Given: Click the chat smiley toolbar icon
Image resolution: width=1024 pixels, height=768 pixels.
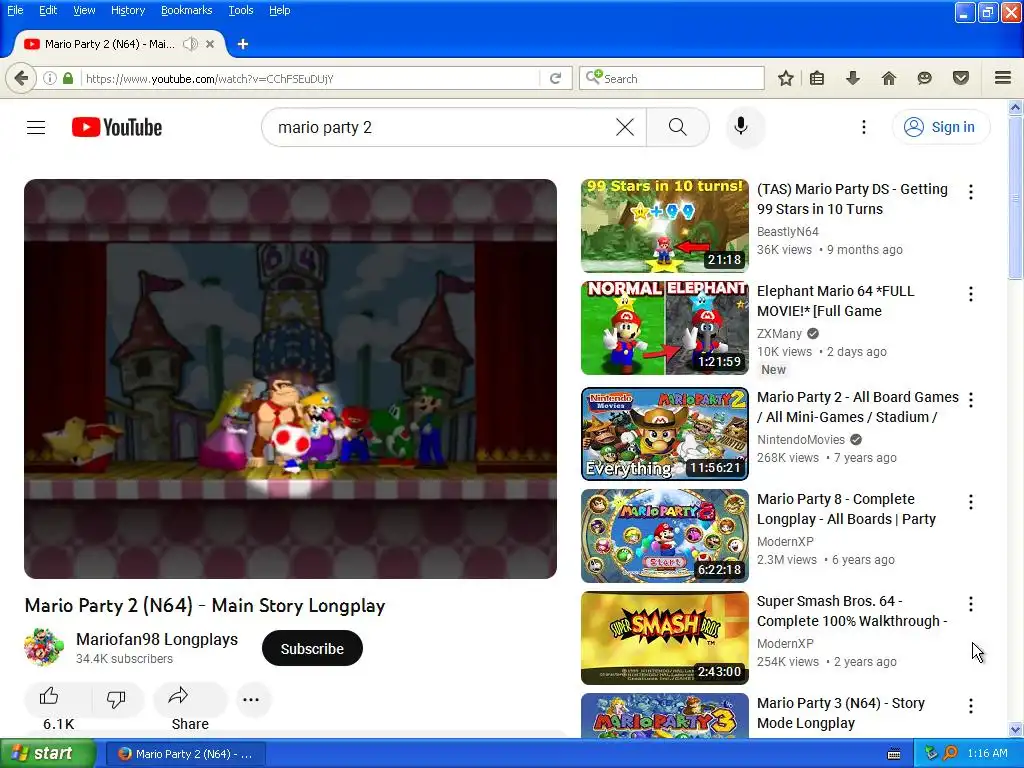Looking at the screenshot, I should (x=925, y=78).
